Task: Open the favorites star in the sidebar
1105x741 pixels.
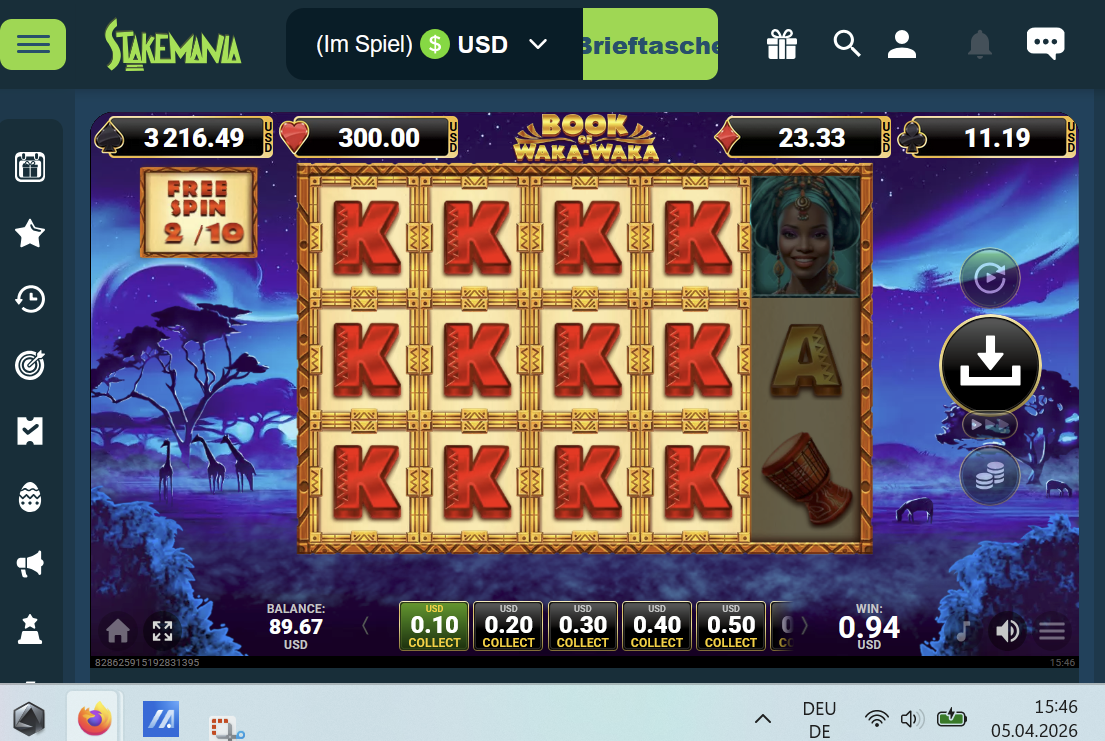Action: coord(30,233)
